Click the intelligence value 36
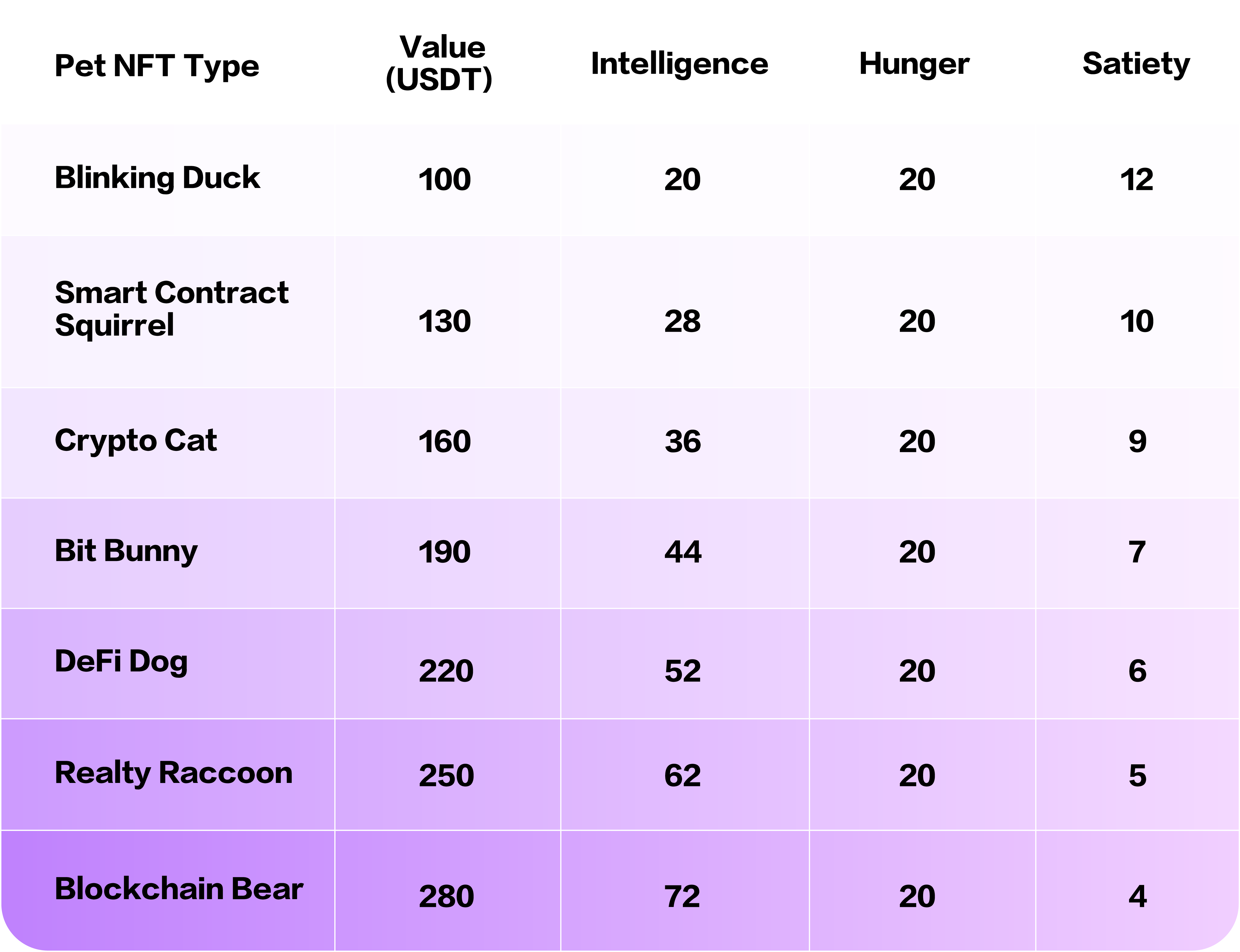Screen dimensions: 1240x952 [683, 442]
